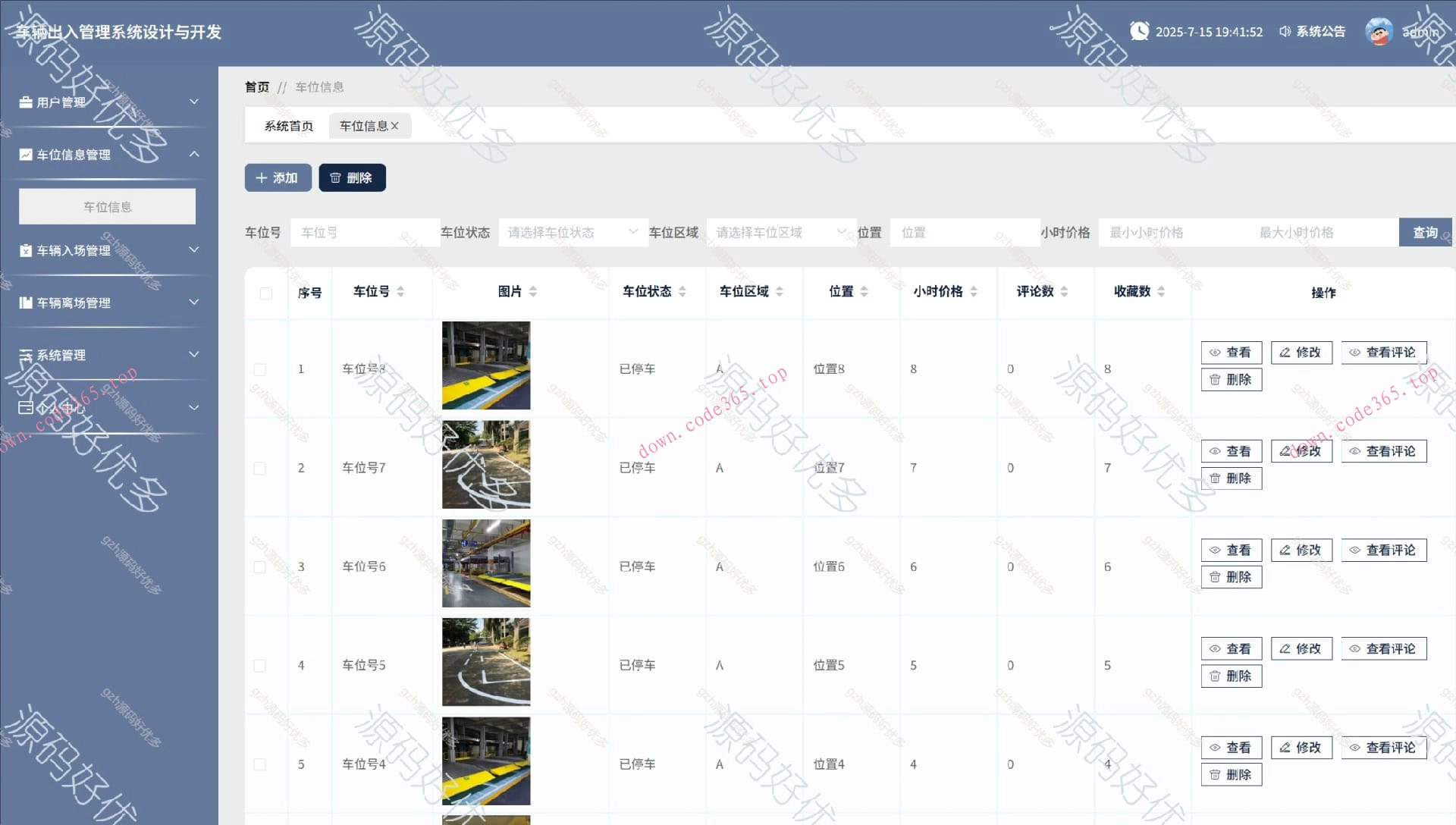Click the 车辆入场管理 clipboard icon
1456x825 pixels.
(26, 250)
